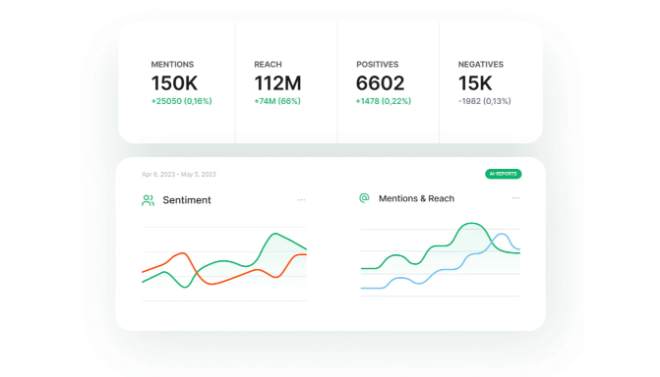Click the Sentiment people icon
The height and width of the screenshot is (377, 660).
[148, 200]
